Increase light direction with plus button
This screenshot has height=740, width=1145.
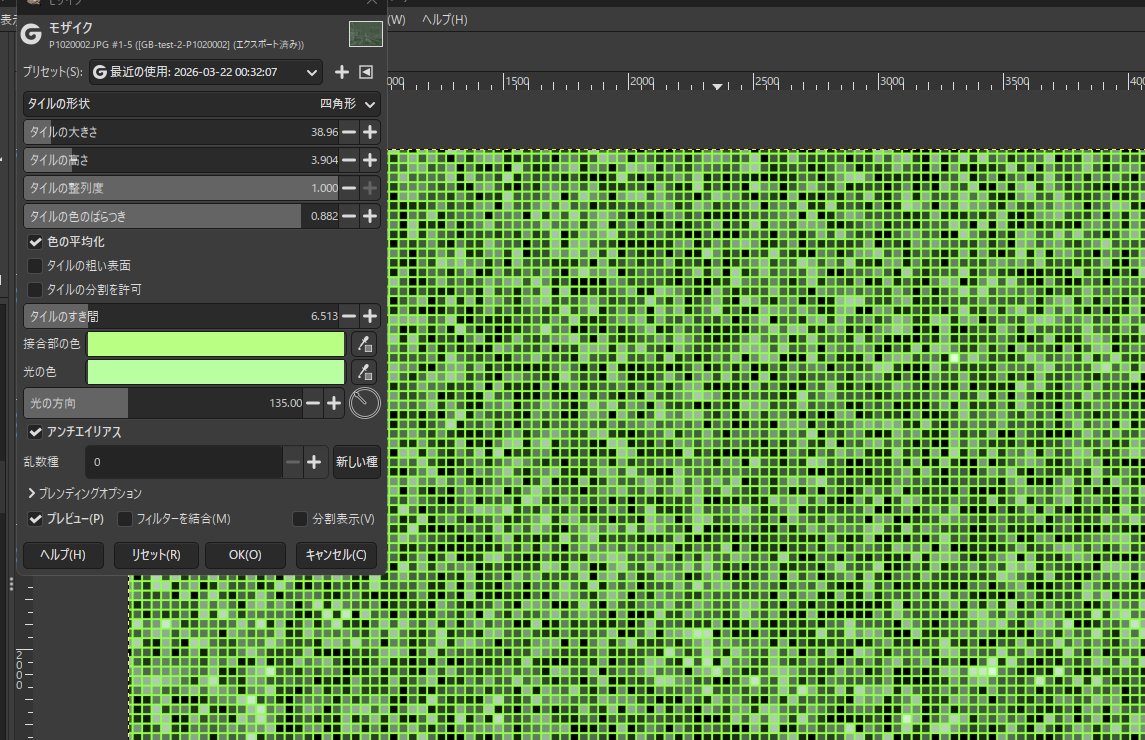click(x=334, y=403)
